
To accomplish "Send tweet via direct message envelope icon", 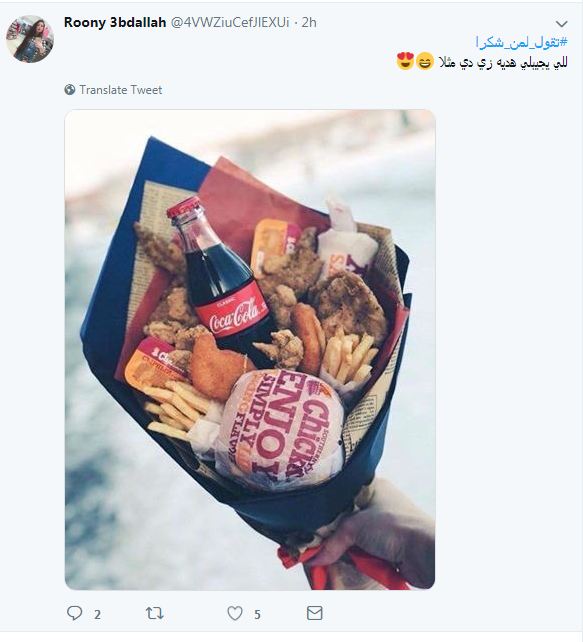I will [315, 613].
